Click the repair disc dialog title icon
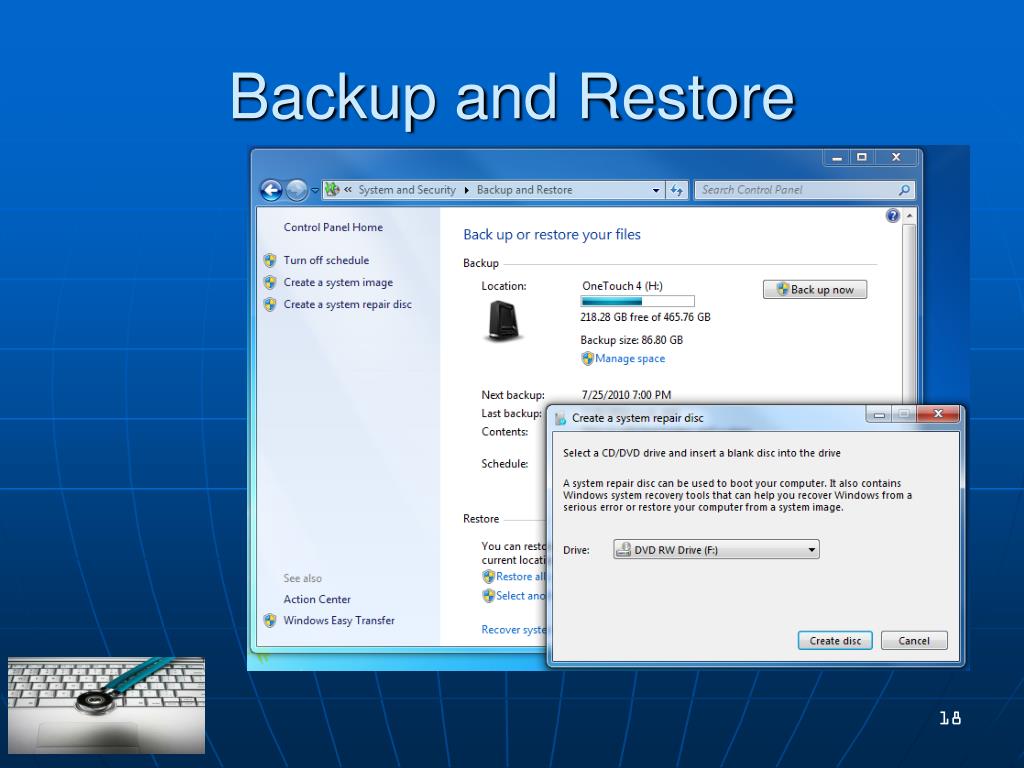The width and height of the screenshot is (1024, 768). point(560,419)
